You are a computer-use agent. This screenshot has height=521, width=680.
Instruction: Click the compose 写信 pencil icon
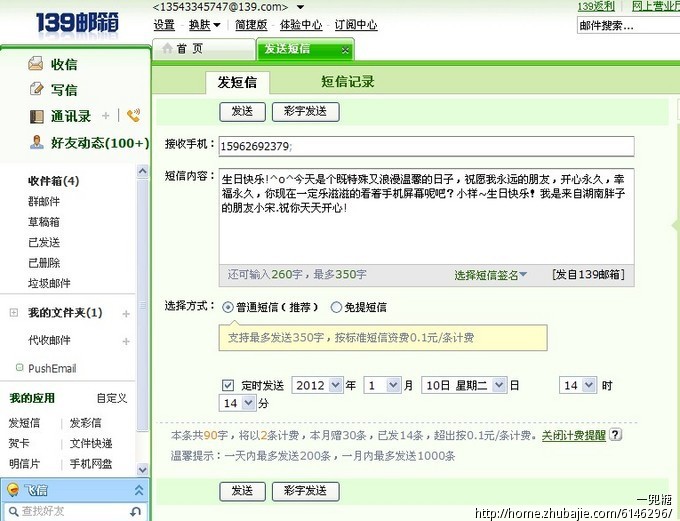pyautogui.click(x=36, y=89)
